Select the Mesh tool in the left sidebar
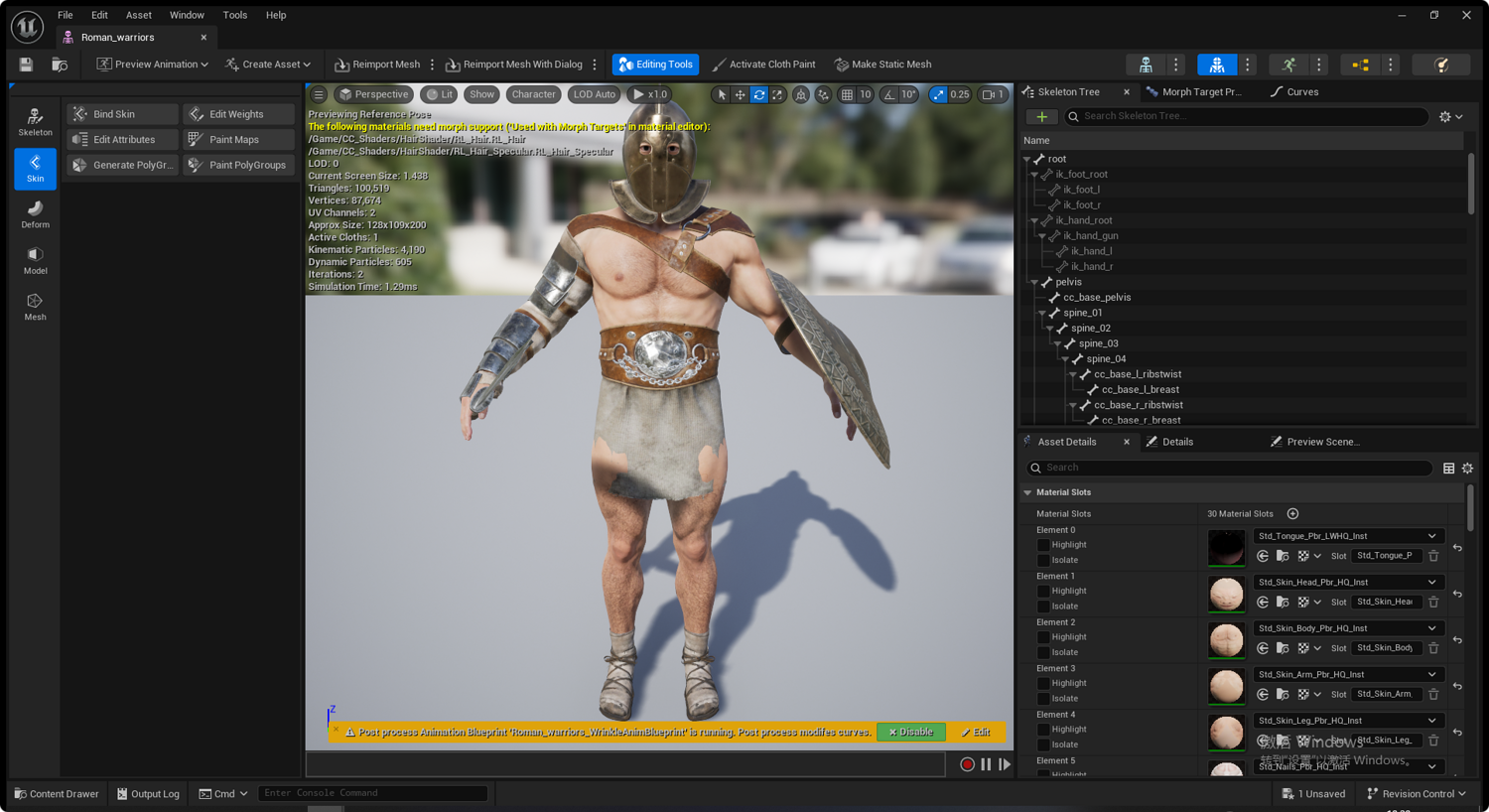 (35, 307)
